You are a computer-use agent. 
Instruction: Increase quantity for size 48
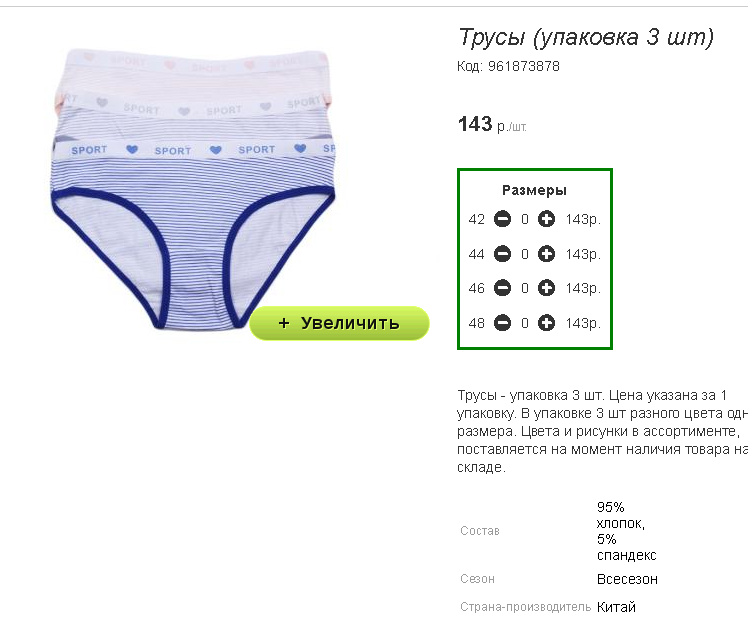click(x=546, y=323)
